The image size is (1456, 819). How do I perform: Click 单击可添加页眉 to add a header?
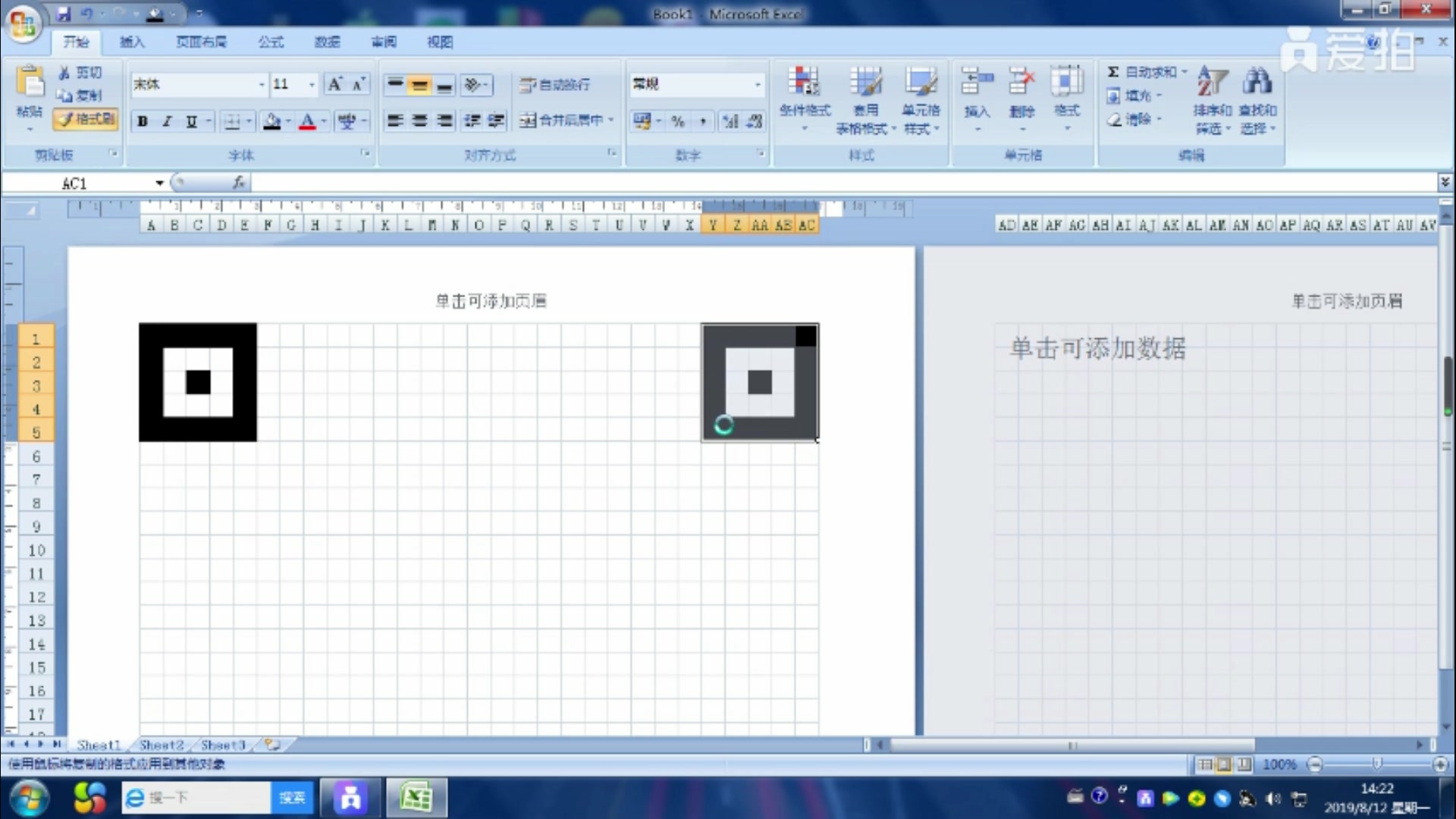[490, 300]
